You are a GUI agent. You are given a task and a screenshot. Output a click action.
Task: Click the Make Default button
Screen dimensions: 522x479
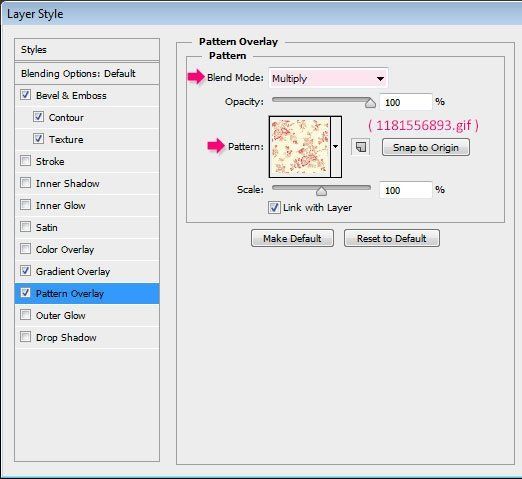pos(292,238)
